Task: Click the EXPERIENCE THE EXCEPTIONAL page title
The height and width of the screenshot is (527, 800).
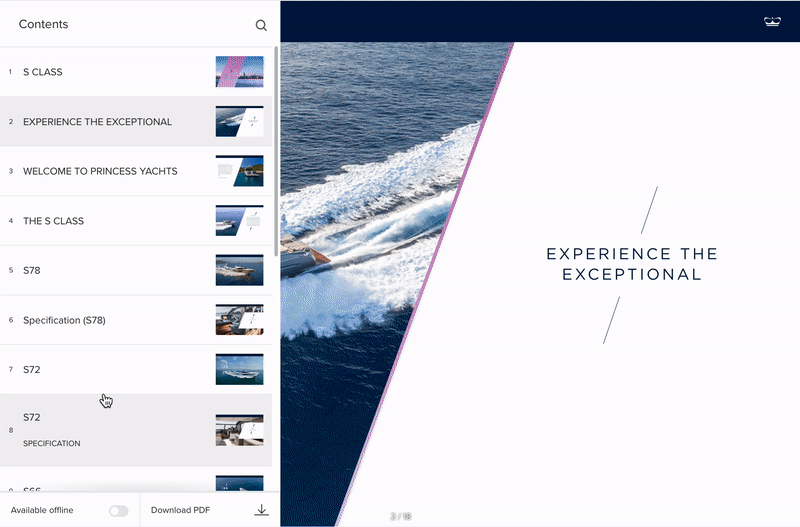Action: click(x=632, y=264)
